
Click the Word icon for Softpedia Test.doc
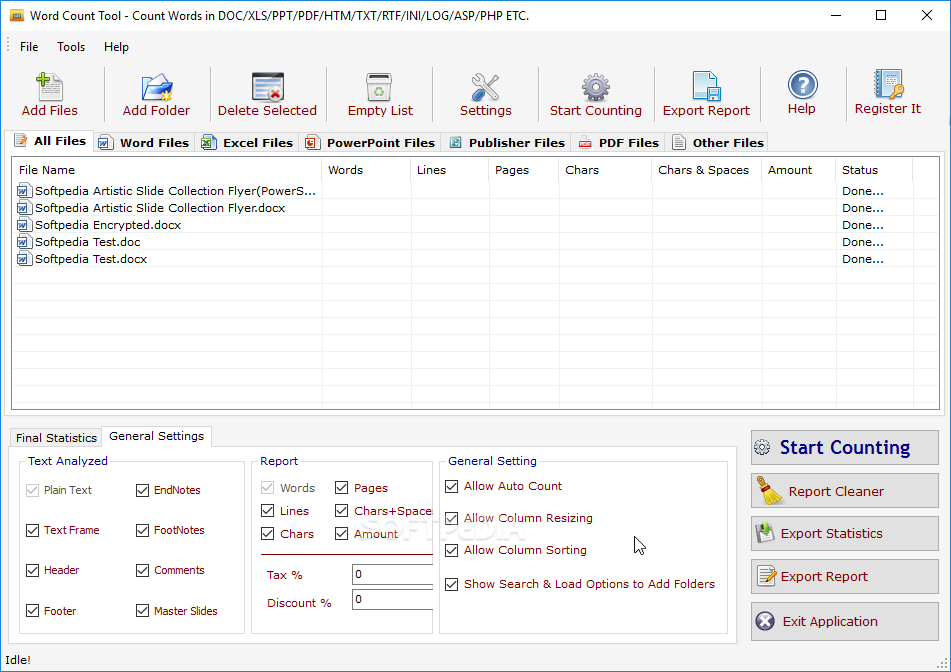pyautogui.click(x=23, y=242)
